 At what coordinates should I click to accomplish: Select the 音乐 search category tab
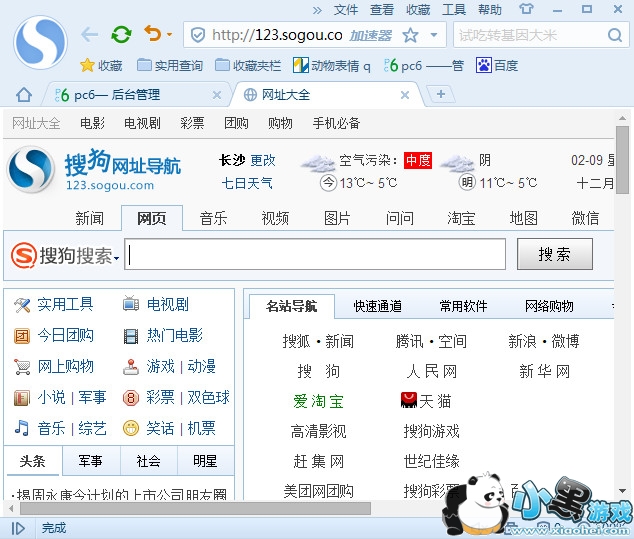click(213, 218)
